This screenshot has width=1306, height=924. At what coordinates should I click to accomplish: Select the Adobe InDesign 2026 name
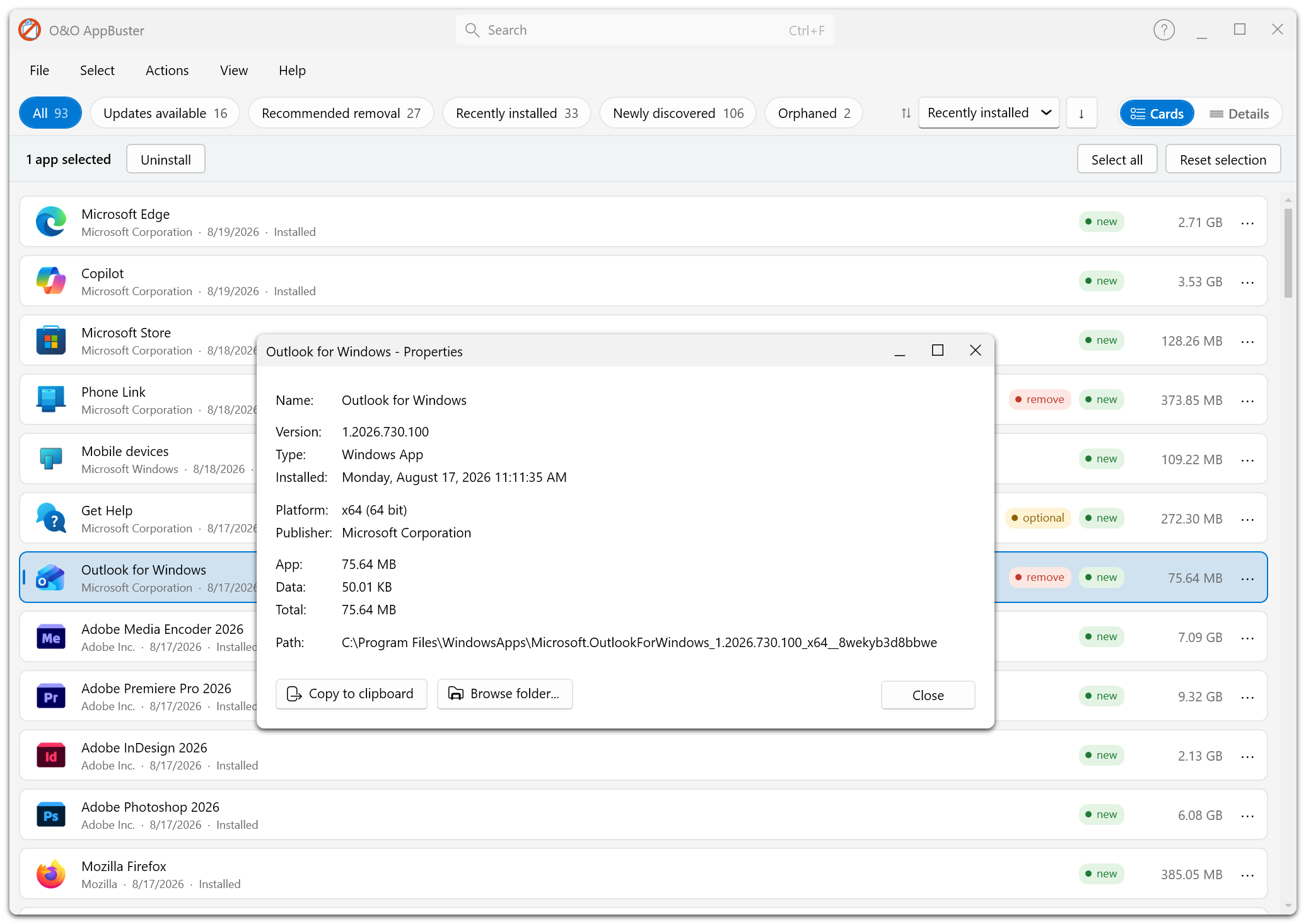click(144, 748)
